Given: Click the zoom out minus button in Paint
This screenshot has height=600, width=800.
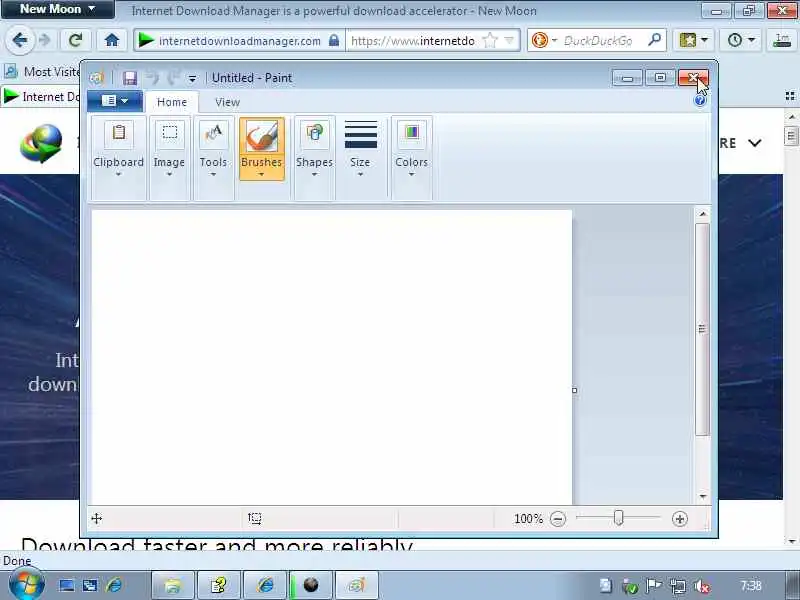Looking at the screenshot, I should (x=558, y=519).
